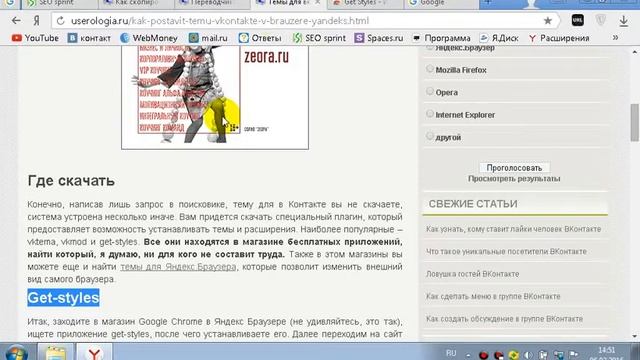Bookmark this page with the star icon

[548, 20]
